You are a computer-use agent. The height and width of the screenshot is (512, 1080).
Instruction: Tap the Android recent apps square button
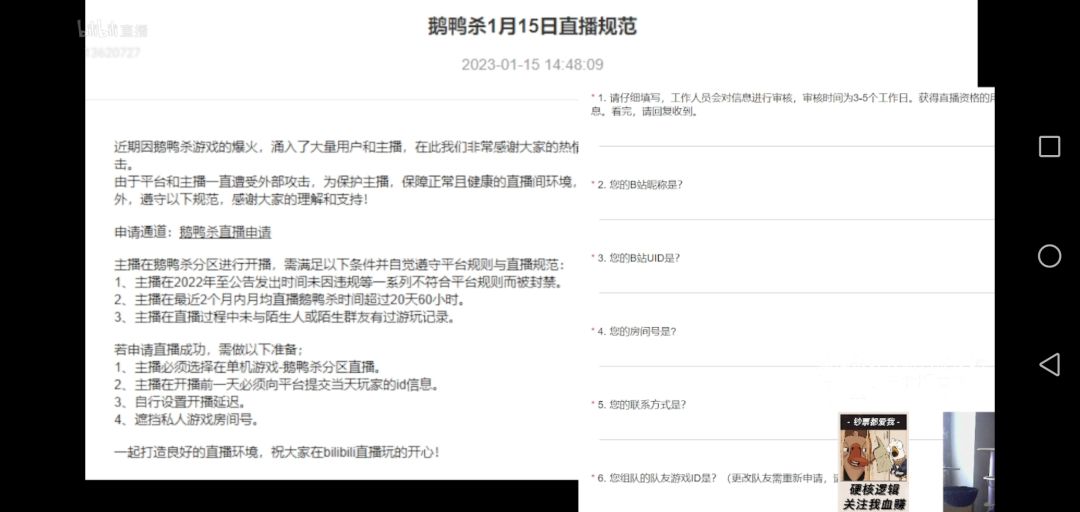click(x=1049, y=147)
